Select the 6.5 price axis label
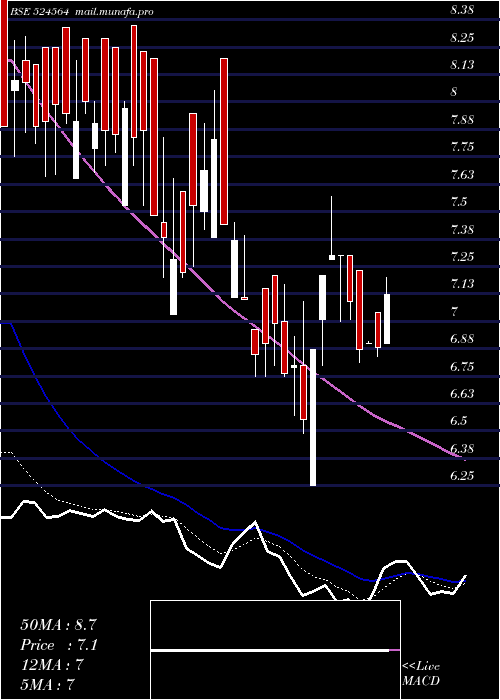 pyautogui.click(x=458, y=422)
